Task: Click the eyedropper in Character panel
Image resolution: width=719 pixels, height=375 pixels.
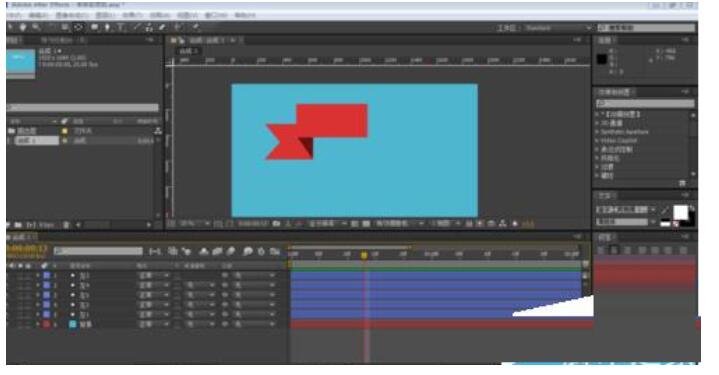Action: click(664, 210)
